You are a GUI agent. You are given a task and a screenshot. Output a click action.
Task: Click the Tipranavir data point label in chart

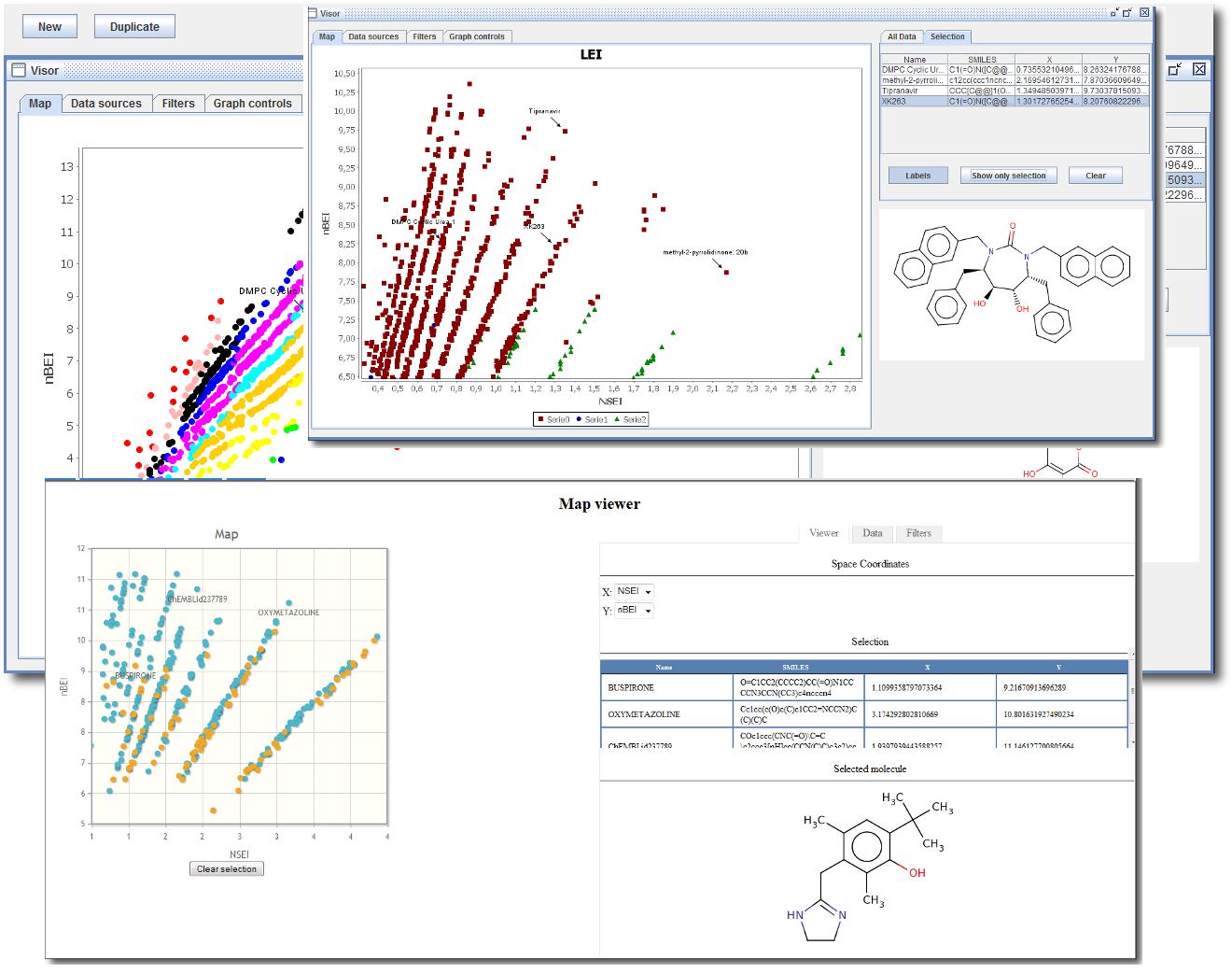click(543, 111)
